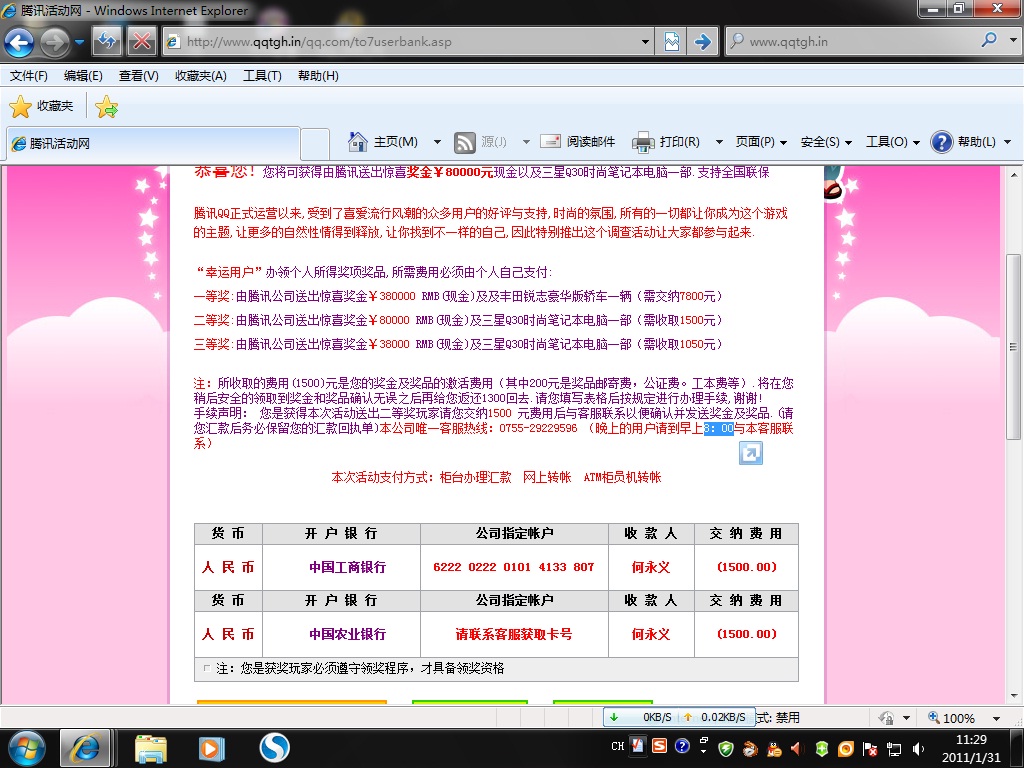The height and width of the screenshot is (768, 1024).
Task: Click the 打印(R) printer icon
Action: tap(643, 142)
